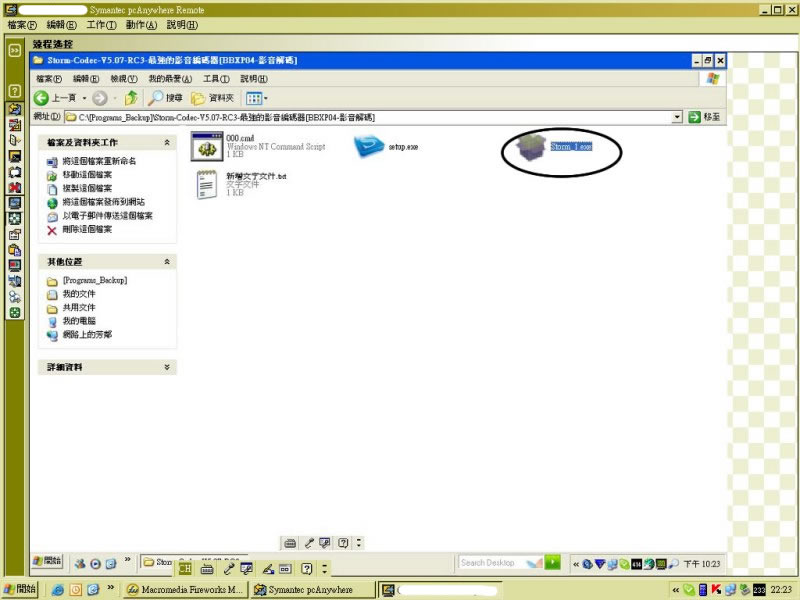The image size is (800, 600).
Task: Click the blue phone icon in local tray
Action: [703, 590]
